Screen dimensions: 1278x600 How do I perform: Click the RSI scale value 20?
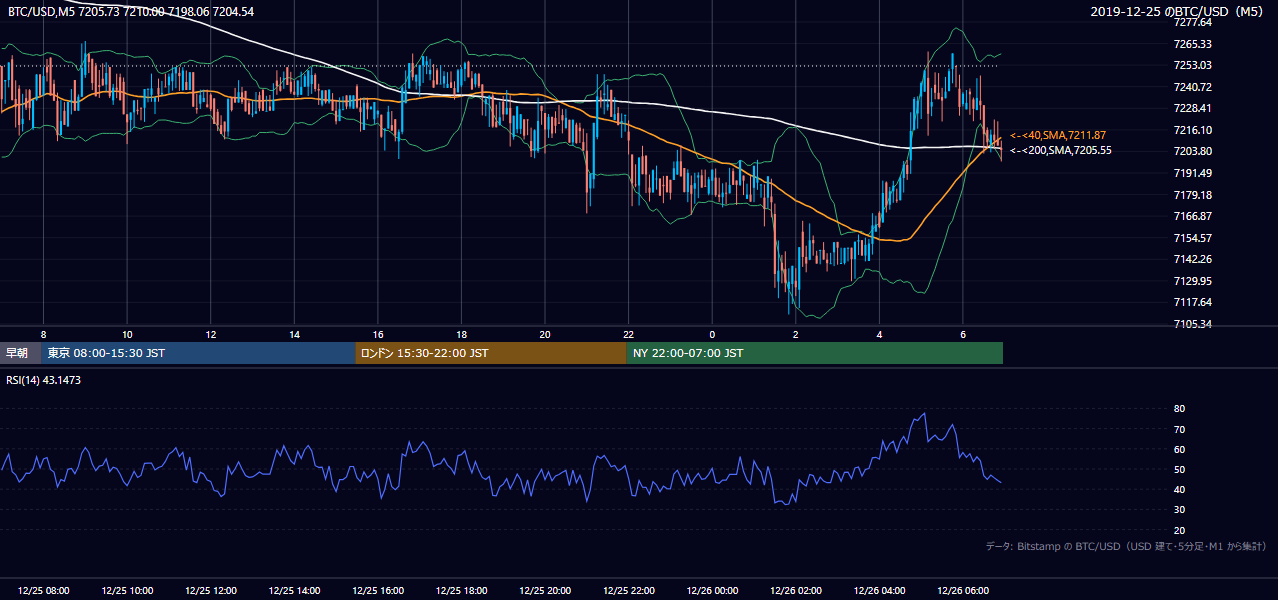point(1180,530)
